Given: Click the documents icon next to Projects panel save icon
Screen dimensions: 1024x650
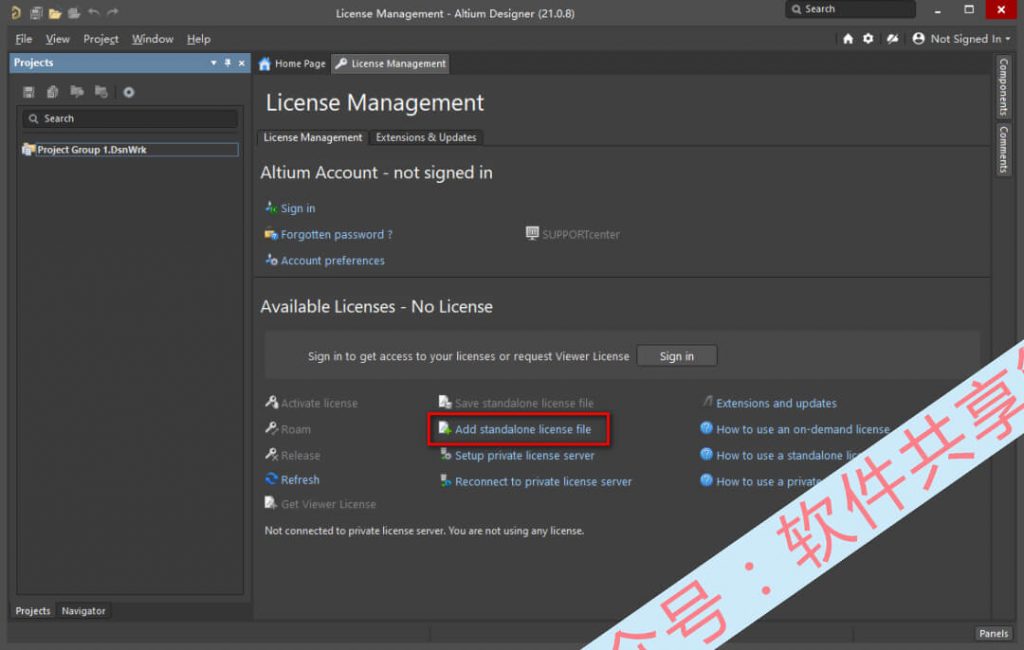Looking at the screenshot, I should [52, 92].
